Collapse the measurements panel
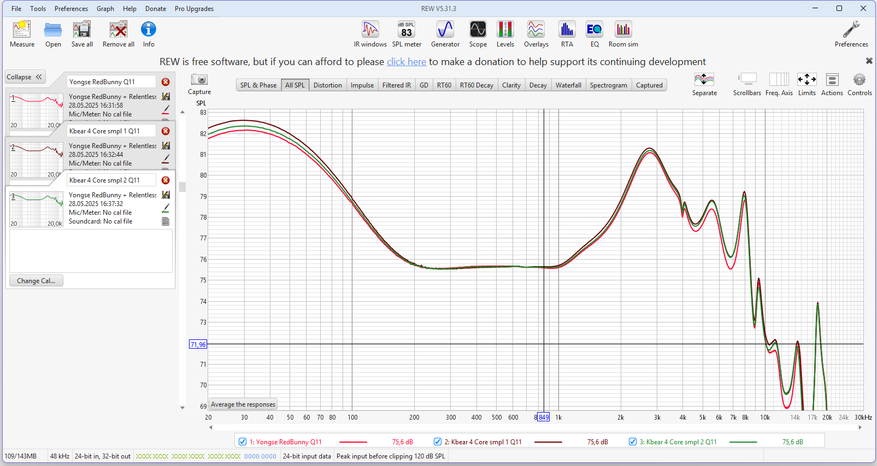877x466 pixels. click(25, 76)
